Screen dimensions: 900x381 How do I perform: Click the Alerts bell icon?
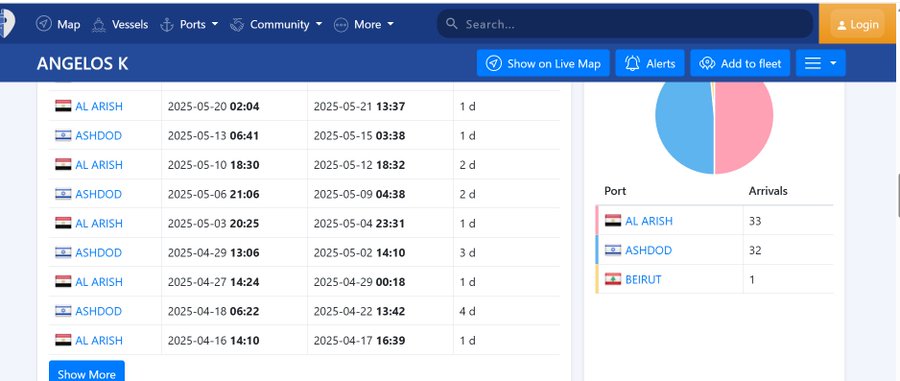coord(633,63)
